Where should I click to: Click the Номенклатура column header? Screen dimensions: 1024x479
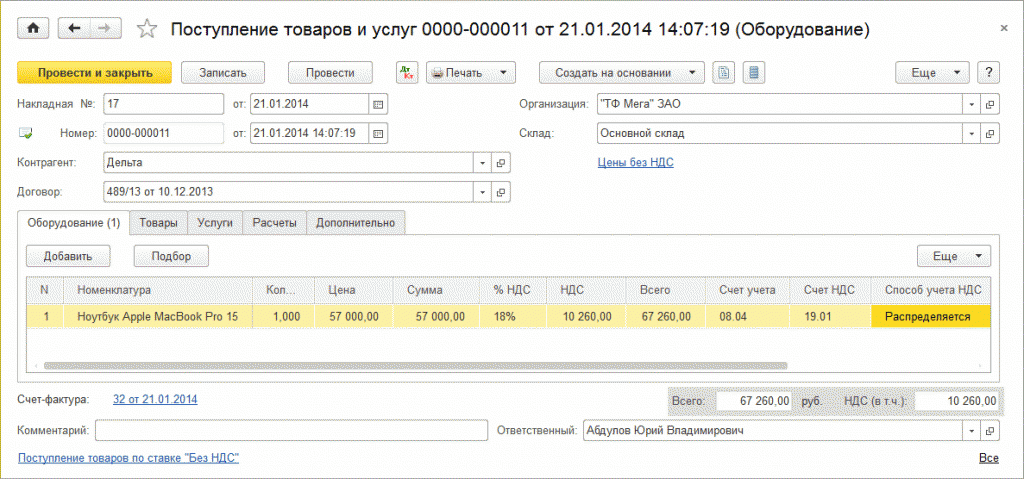tap(158, 289)
